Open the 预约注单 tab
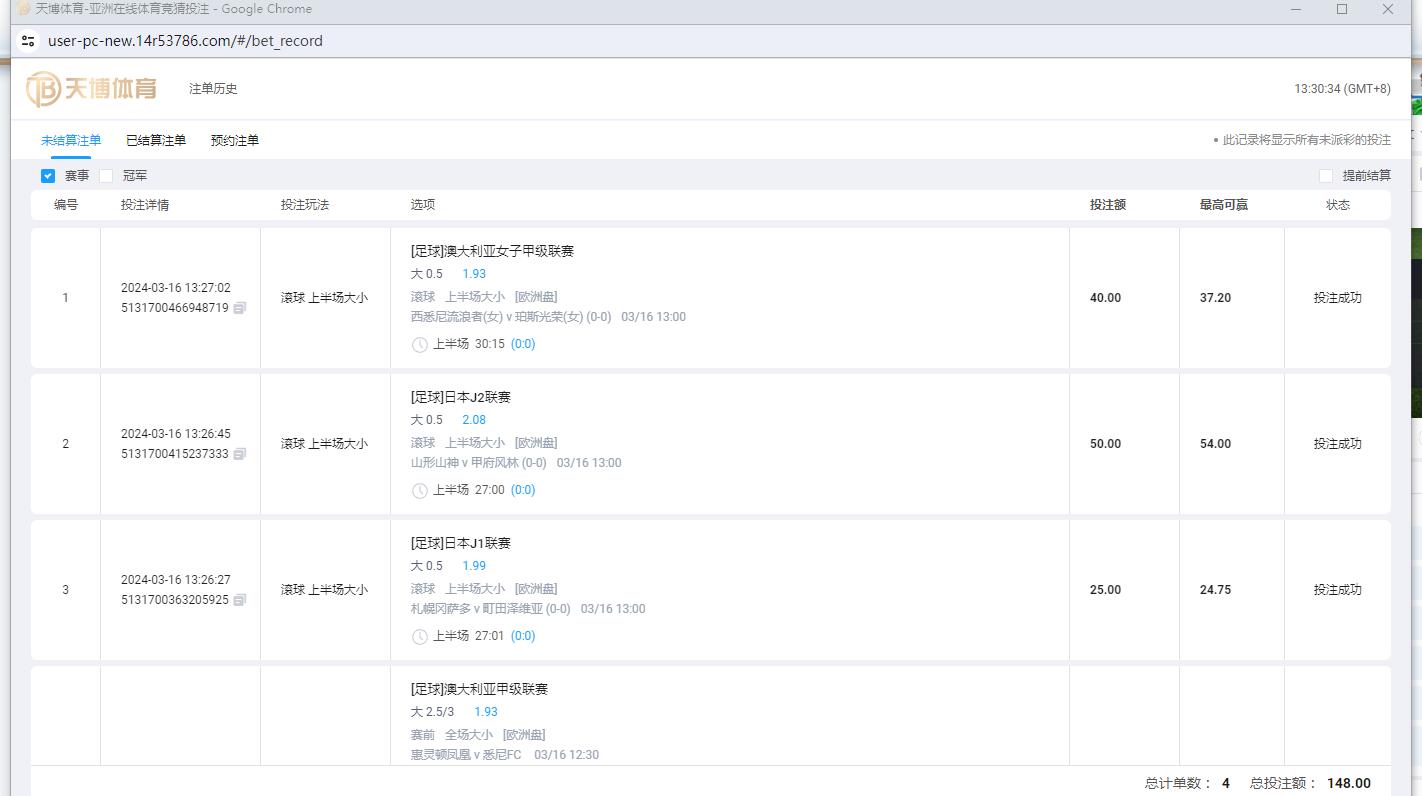Image resolution: width=1422 pixels, height=796 pixels. 235,141
